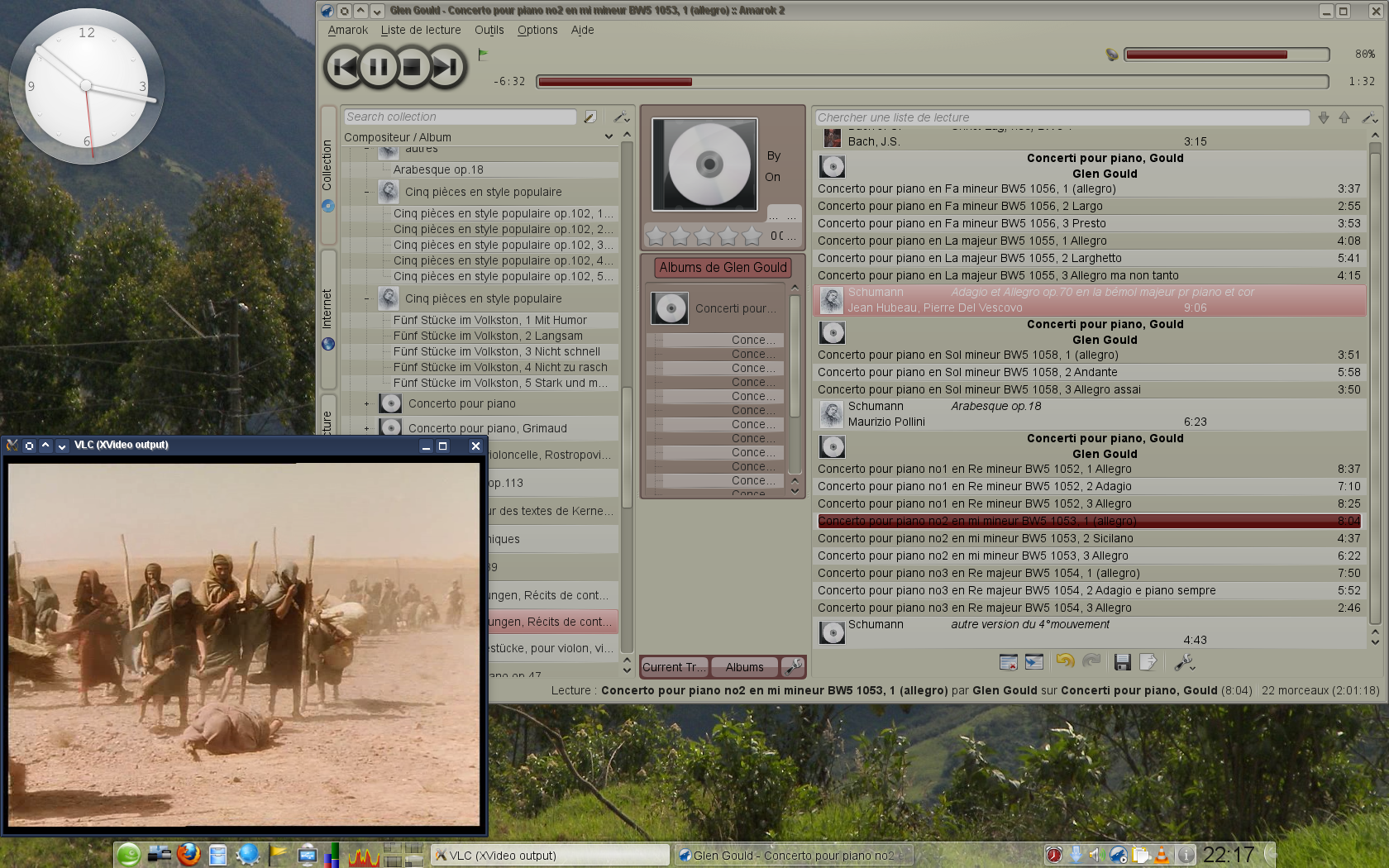
Task: Open the green start menu launcher
Action: coord(128,855)
